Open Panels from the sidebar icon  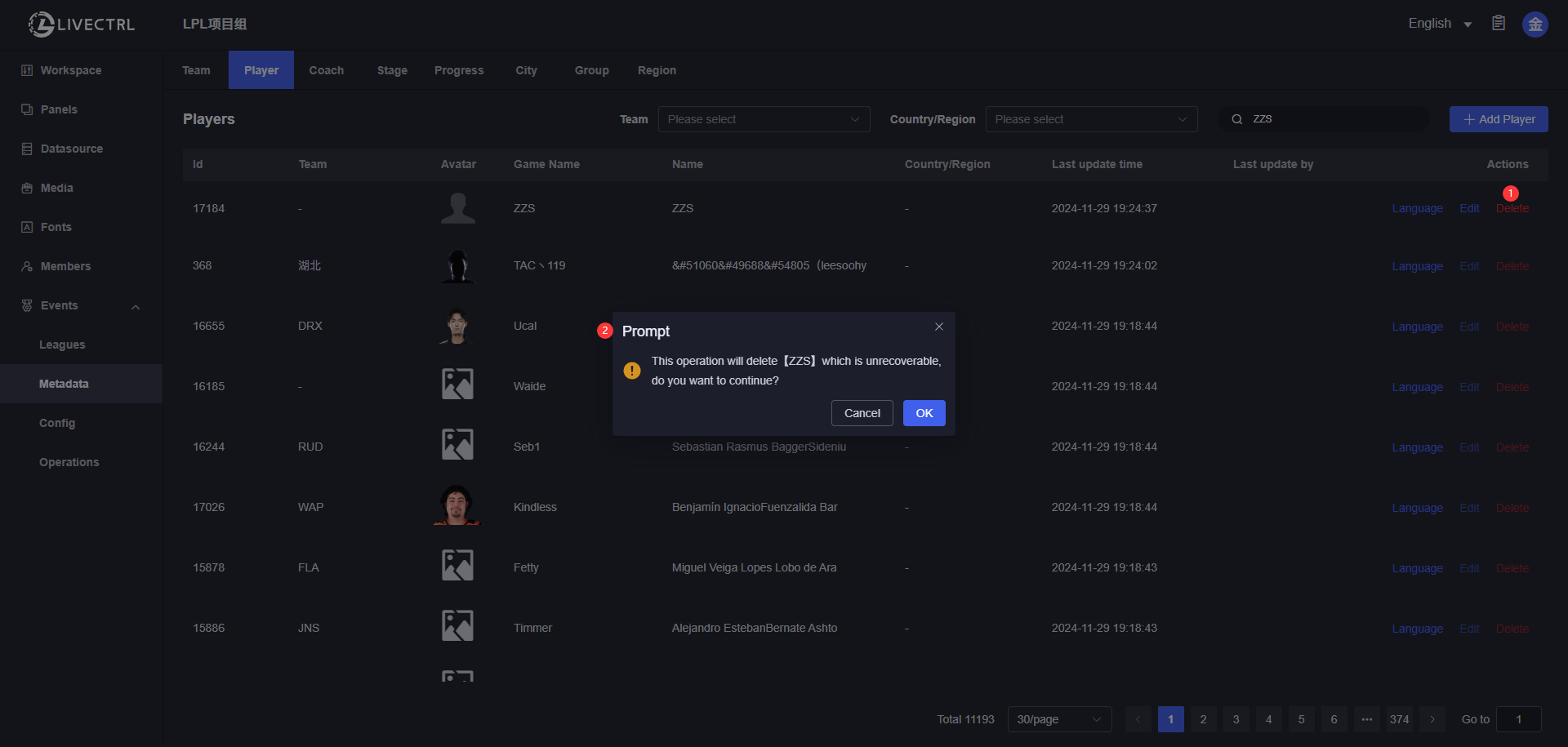click(27, 109)
